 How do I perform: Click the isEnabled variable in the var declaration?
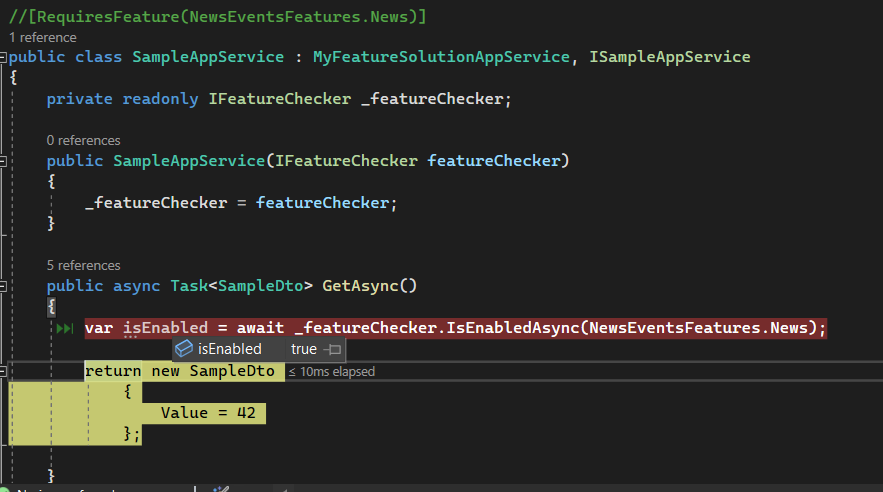[166, 328]
